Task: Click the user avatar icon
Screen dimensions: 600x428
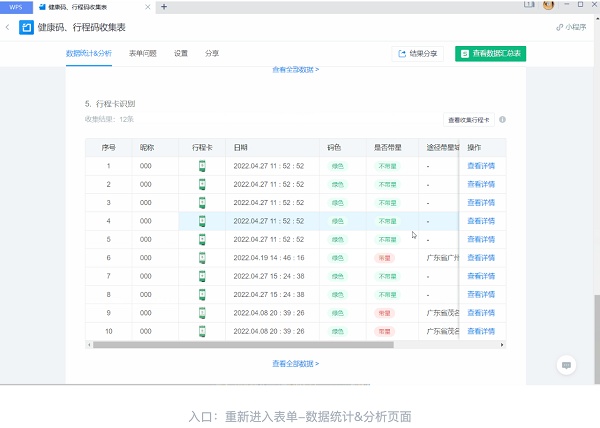Action: [548, 5]
